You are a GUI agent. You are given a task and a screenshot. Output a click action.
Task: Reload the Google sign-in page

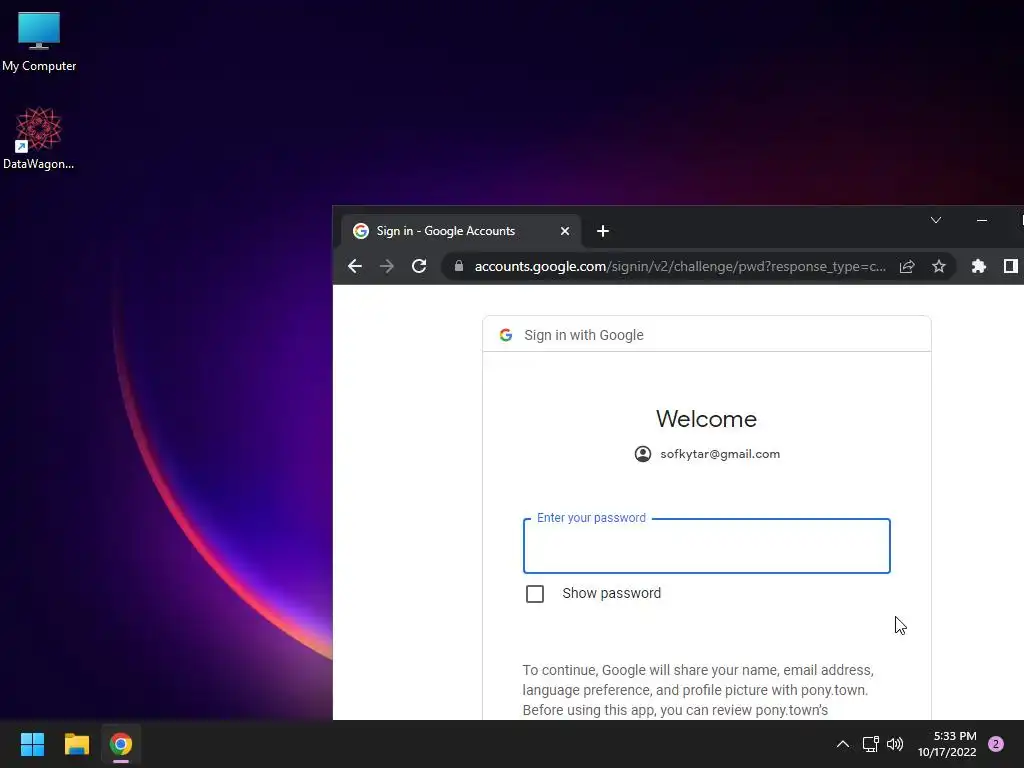(x=419, y=266)
